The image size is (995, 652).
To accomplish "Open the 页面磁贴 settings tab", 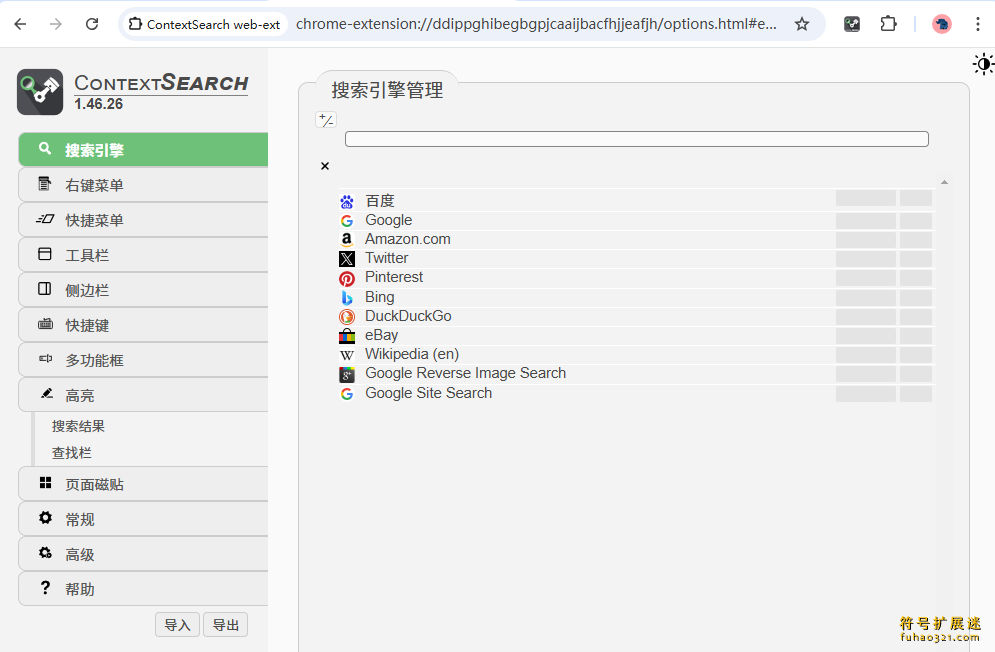I will [143, 484].
